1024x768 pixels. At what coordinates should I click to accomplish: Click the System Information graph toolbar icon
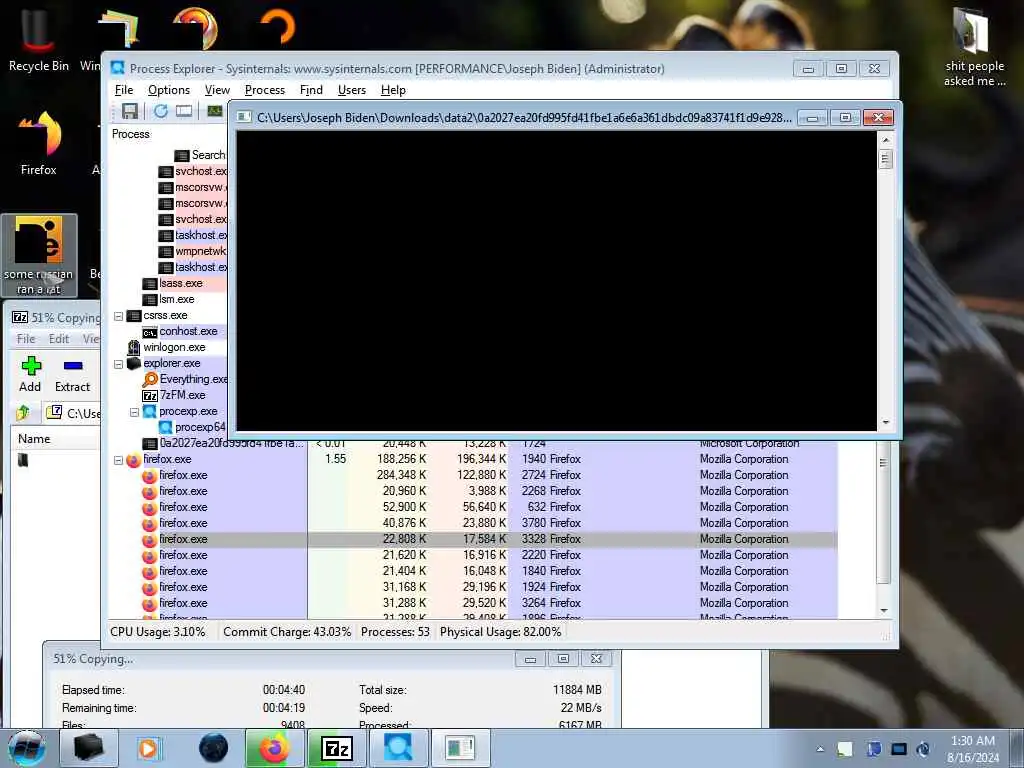tap(215, 111)
